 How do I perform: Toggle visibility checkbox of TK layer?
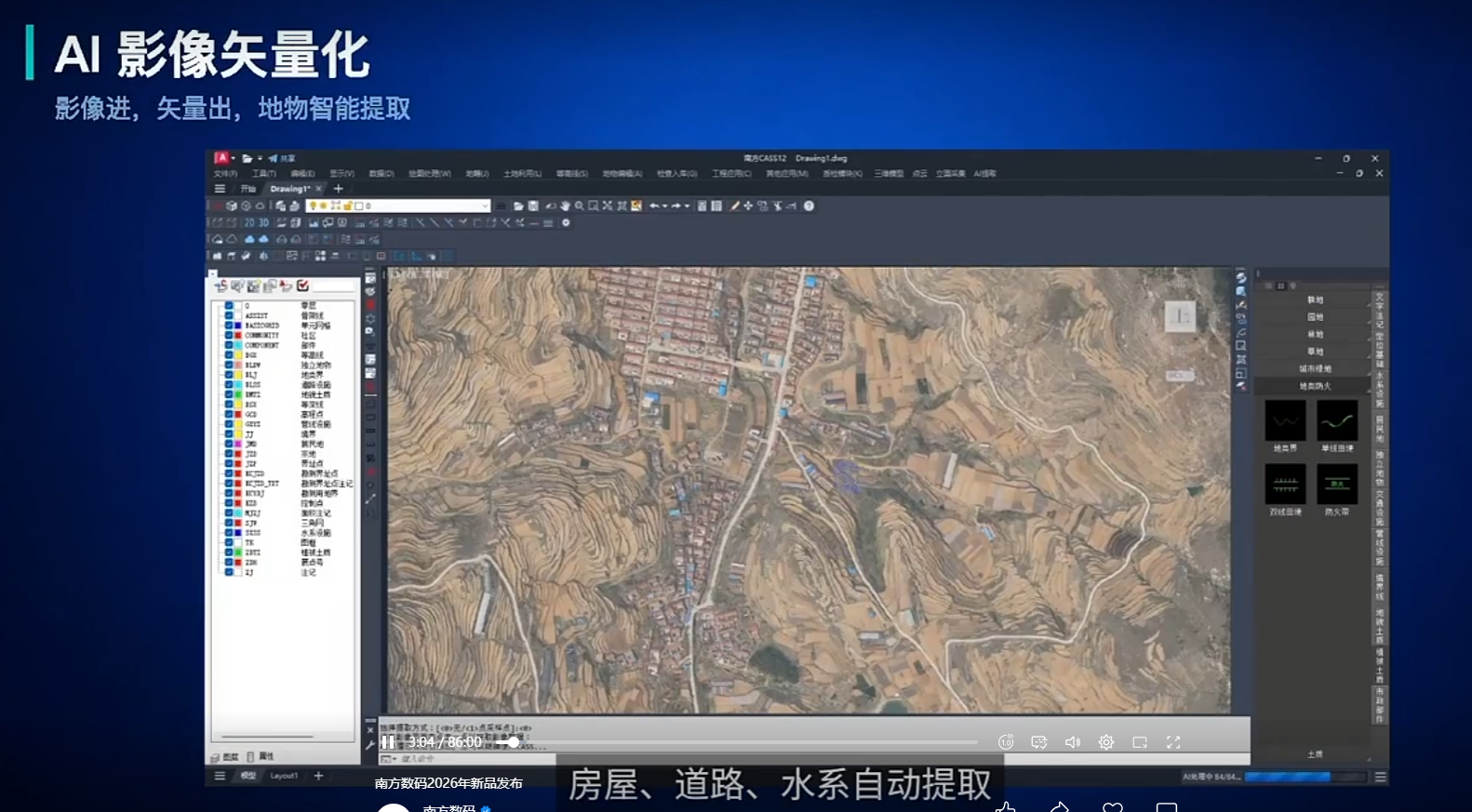pos(229,542)
